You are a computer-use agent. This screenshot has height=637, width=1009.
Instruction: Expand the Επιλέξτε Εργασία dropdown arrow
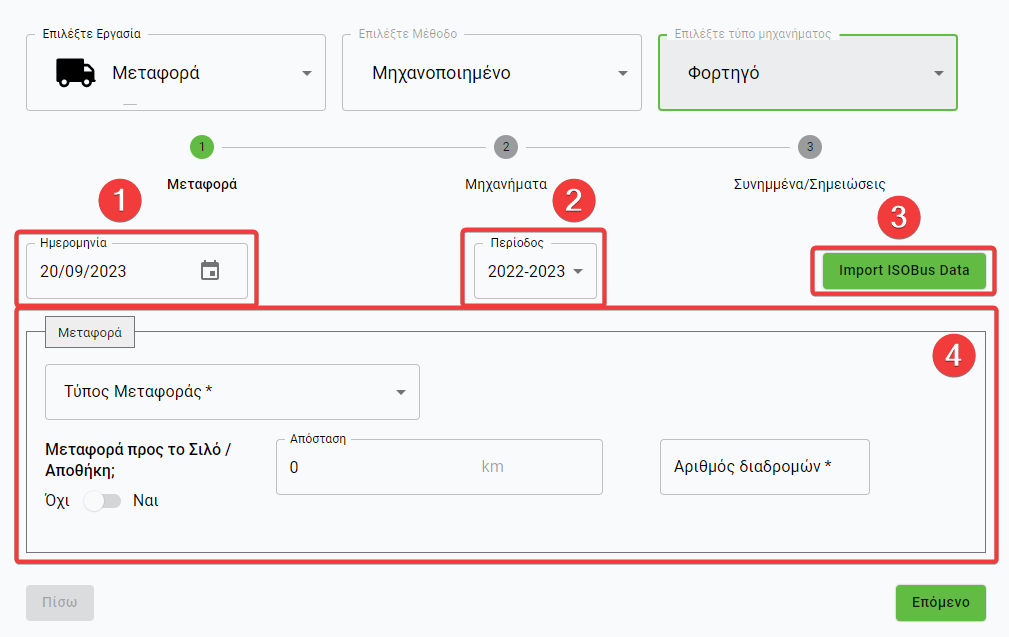click(306, 73)
